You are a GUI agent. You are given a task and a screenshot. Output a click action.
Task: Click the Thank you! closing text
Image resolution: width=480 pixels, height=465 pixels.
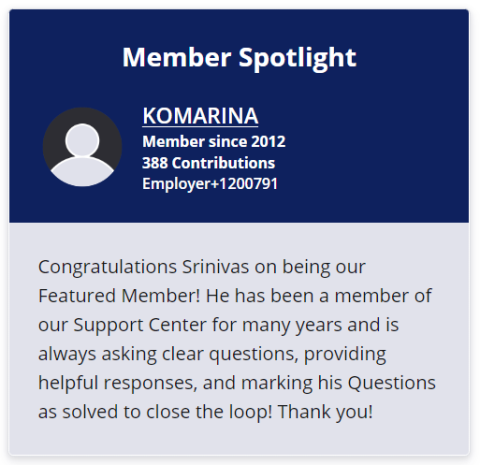pyautogui.click(x=325, y=412)
